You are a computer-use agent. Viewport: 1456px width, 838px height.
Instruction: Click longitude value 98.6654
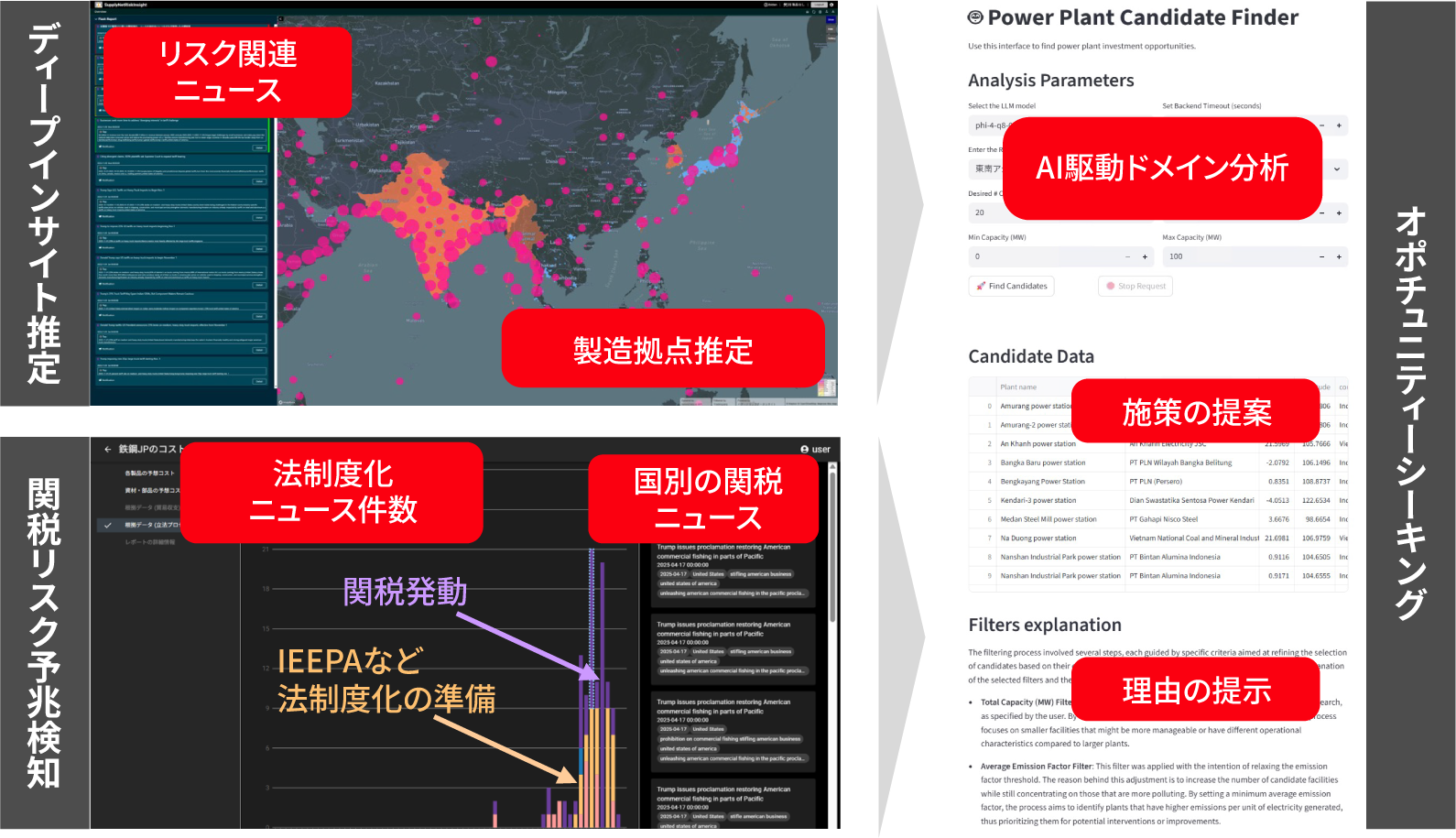tap(1315, 519)
